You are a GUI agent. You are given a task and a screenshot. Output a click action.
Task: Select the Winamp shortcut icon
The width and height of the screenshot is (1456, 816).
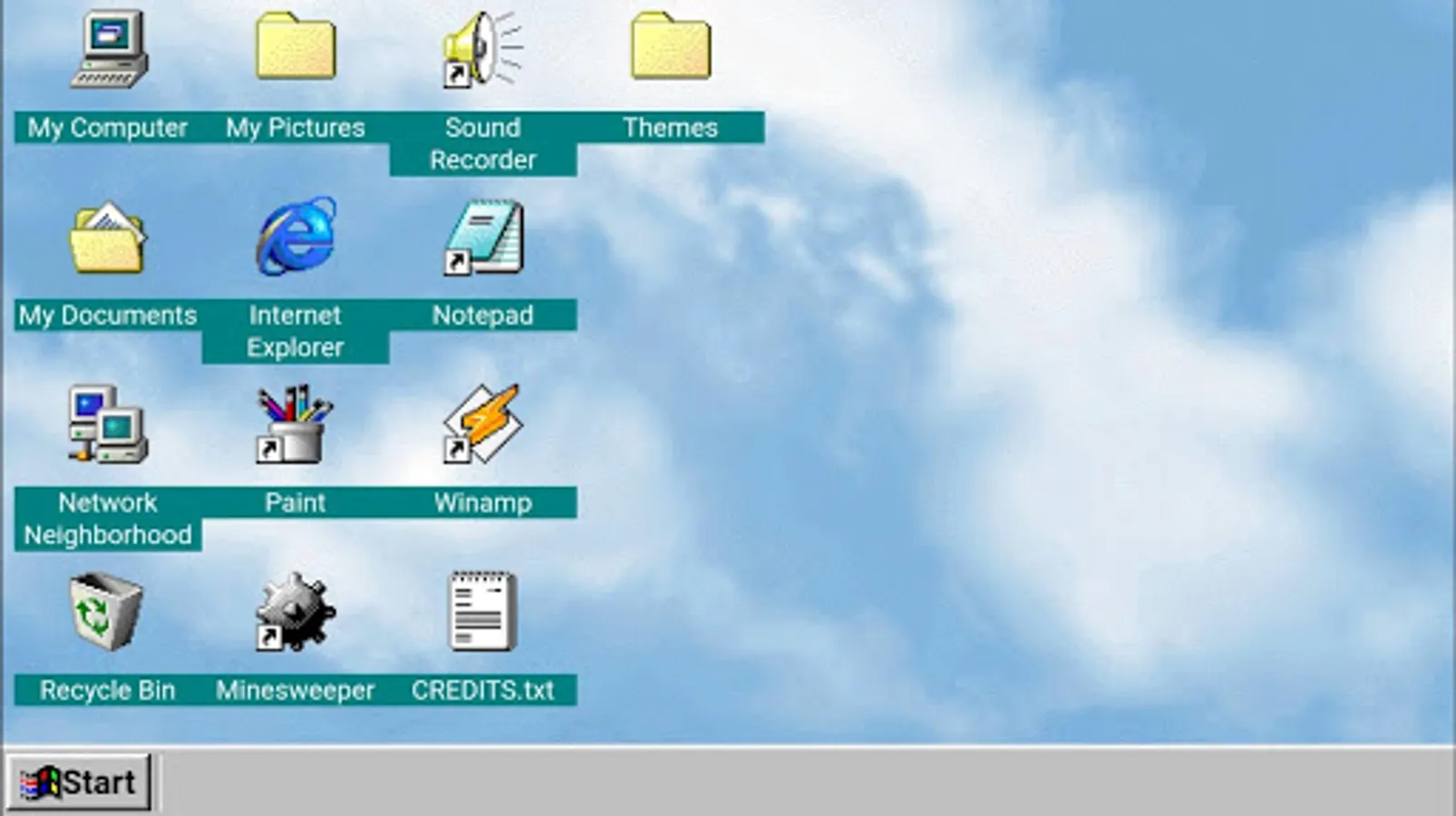(483, 423)
